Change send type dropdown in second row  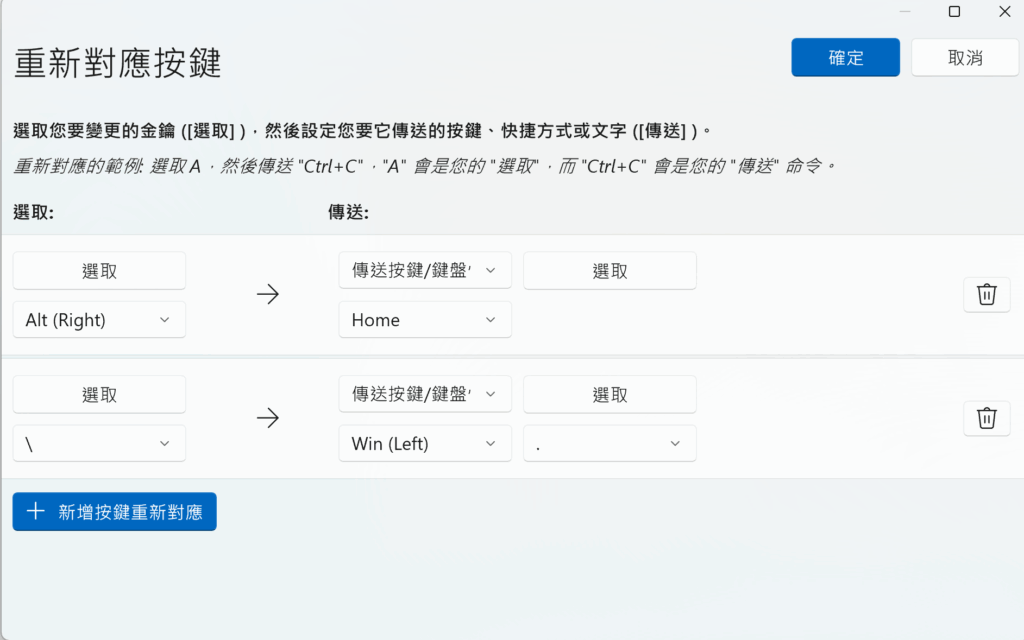(425, 395)
